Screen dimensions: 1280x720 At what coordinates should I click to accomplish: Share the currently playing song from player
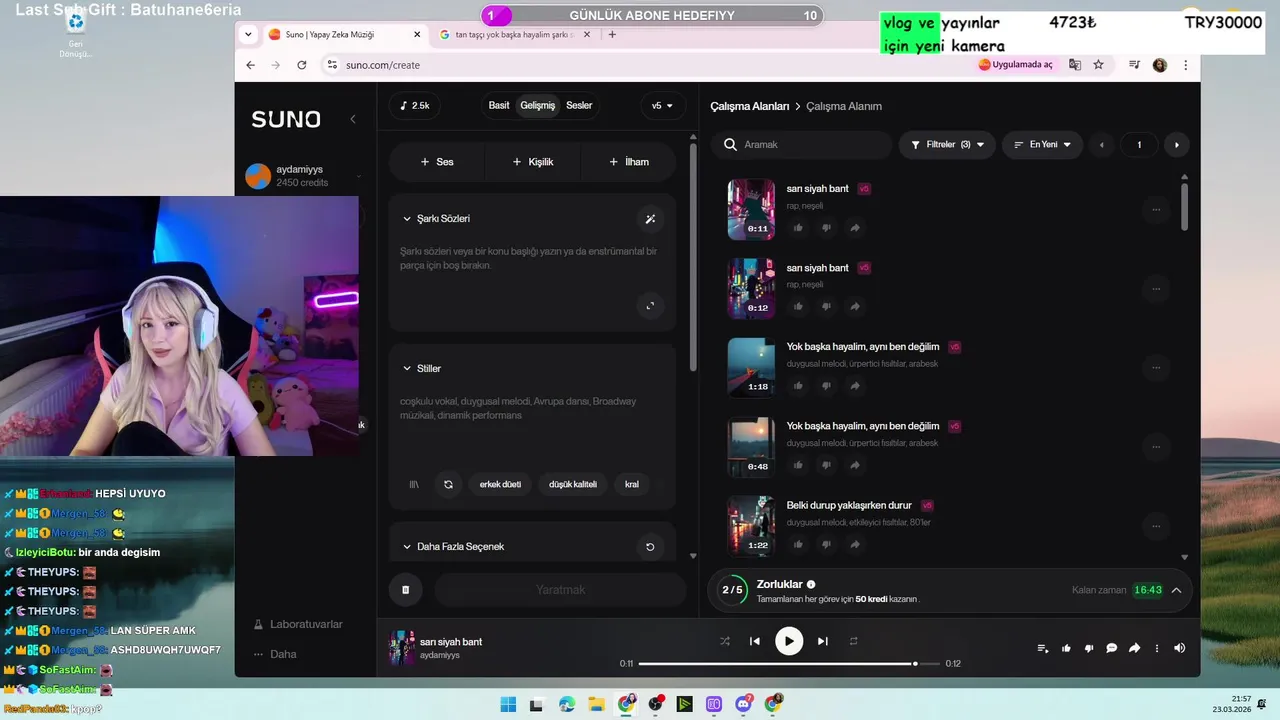point(1134,648)
